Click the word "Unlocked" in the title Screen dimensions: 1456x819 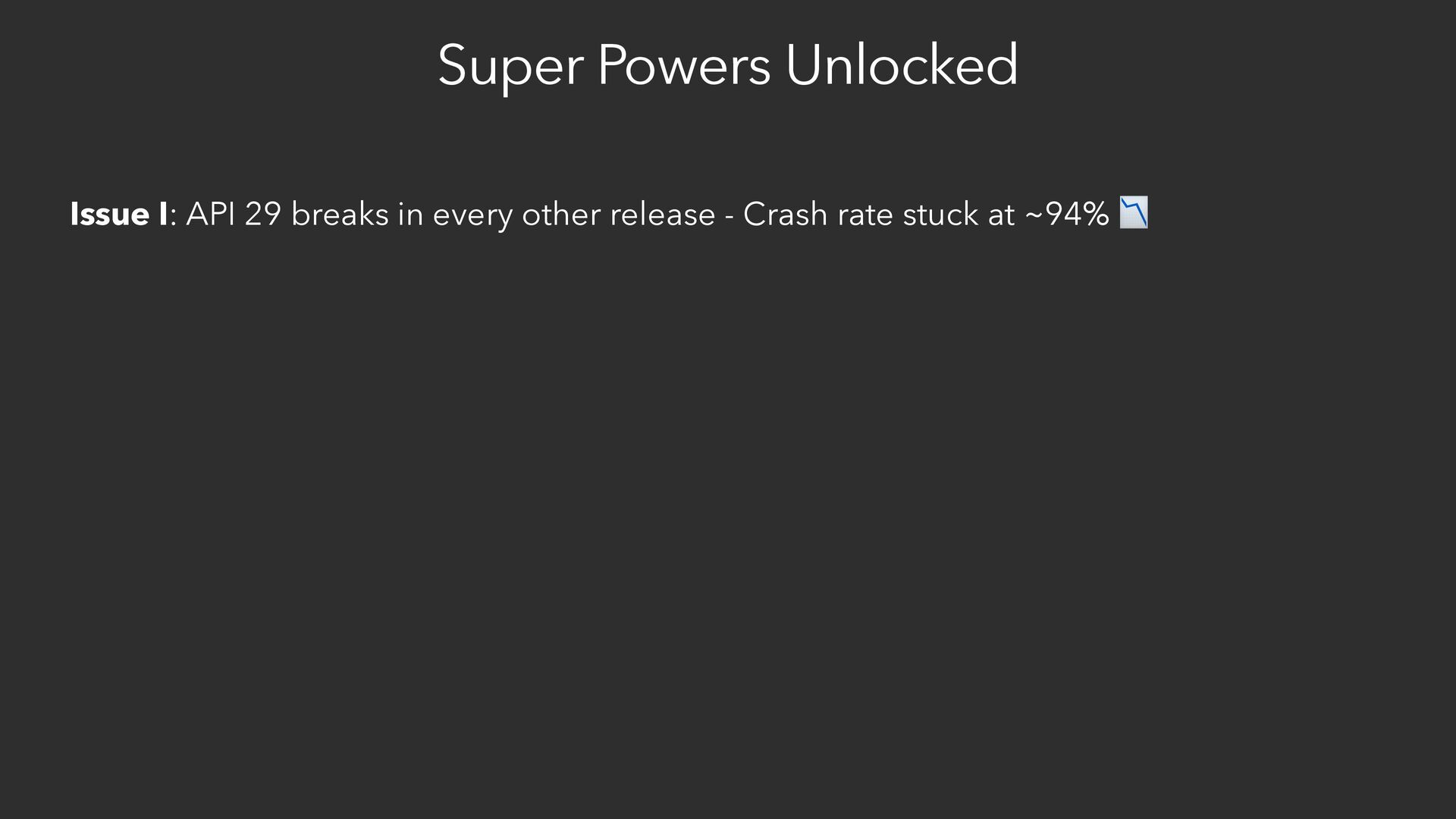[902, 65]
